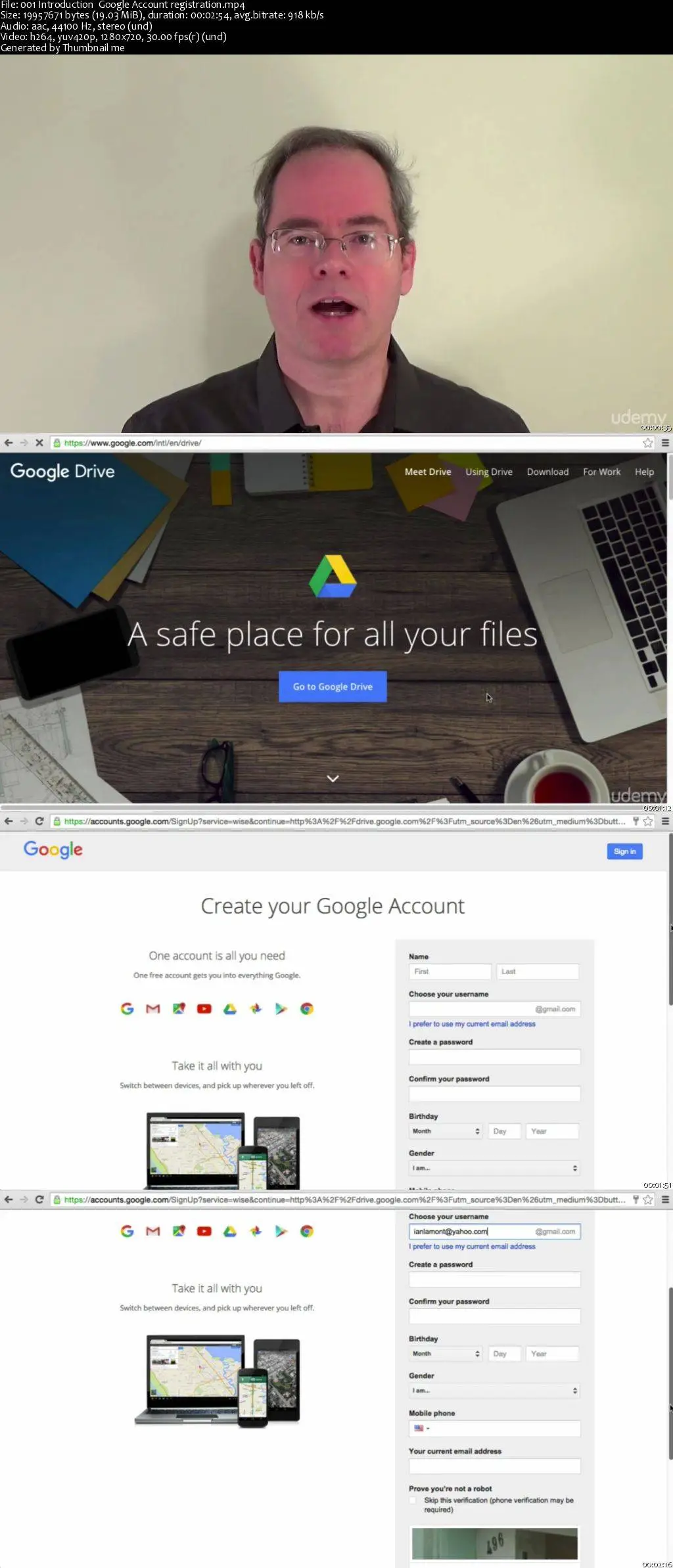The image size is (673, 1568).
Task: Click Gmail icon under 'One free account gets you' text
Action: (153, 1009)
